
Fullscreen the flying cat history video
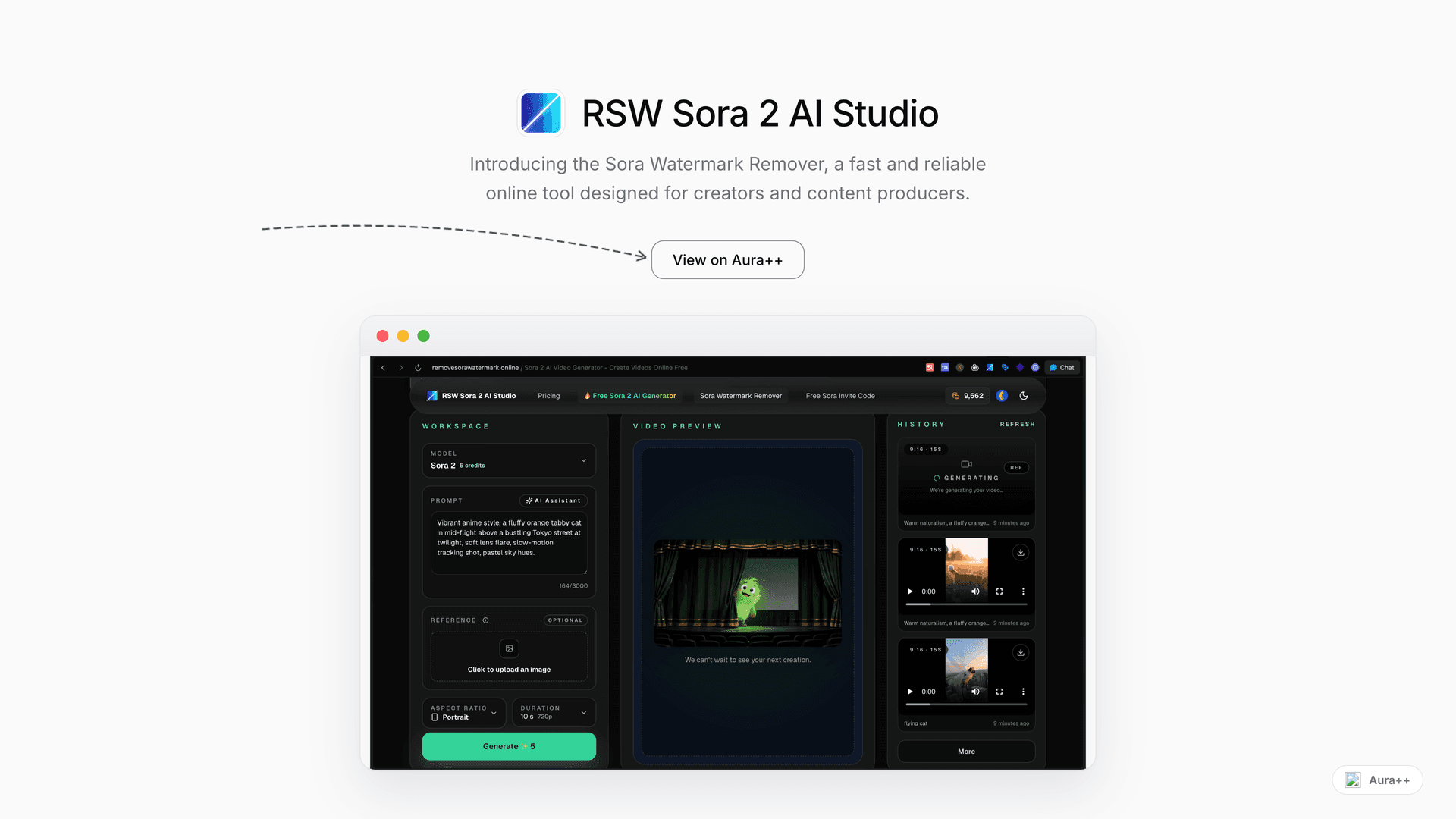[999, 692]
